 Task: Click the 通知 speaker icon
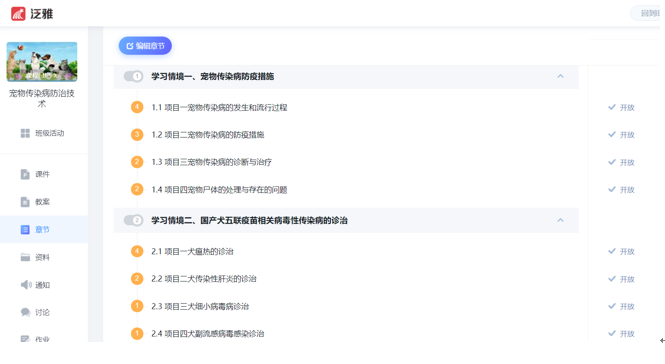(26, 285)
